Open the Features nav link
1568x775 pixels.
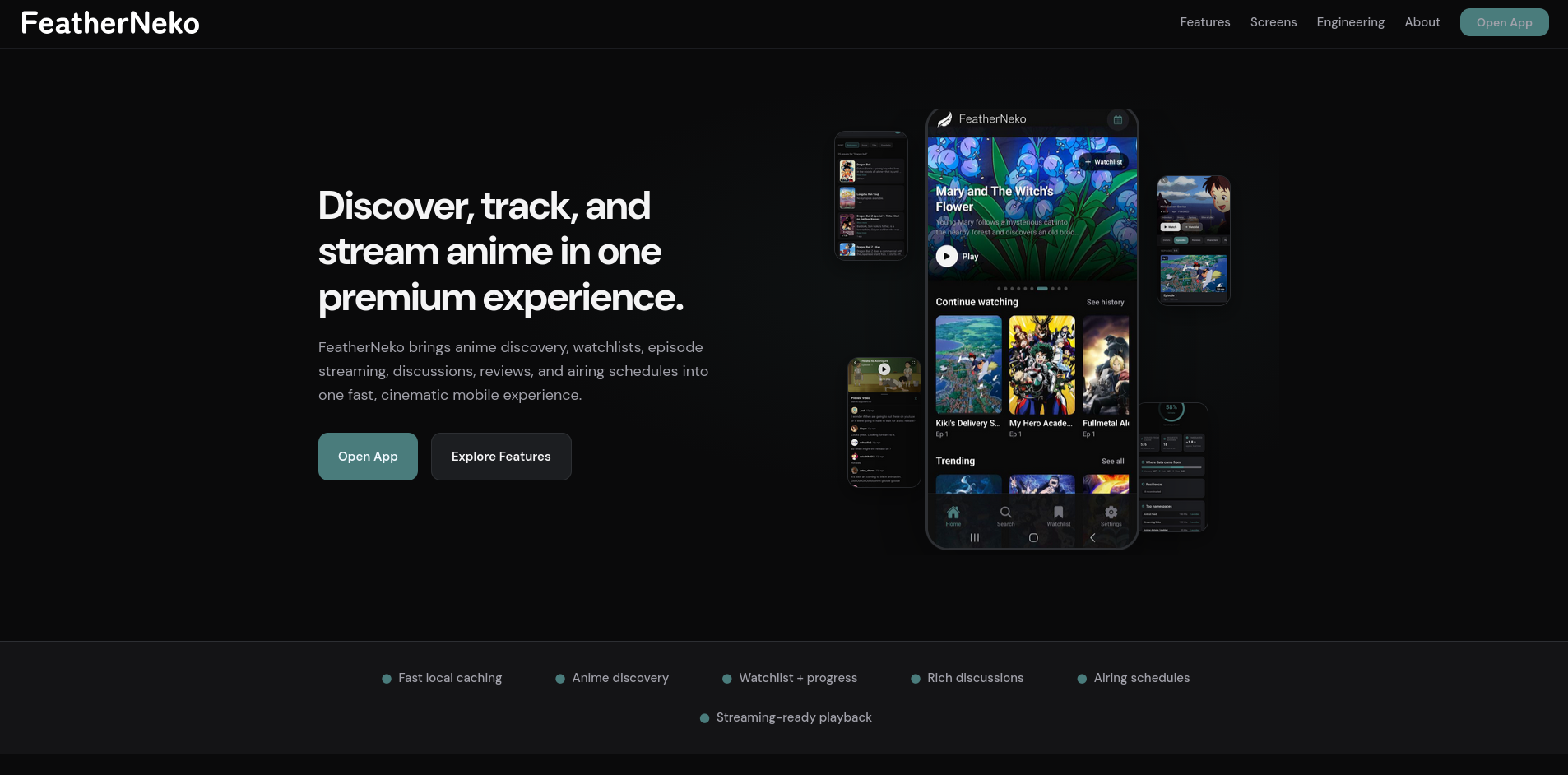tap(1204, 22)
